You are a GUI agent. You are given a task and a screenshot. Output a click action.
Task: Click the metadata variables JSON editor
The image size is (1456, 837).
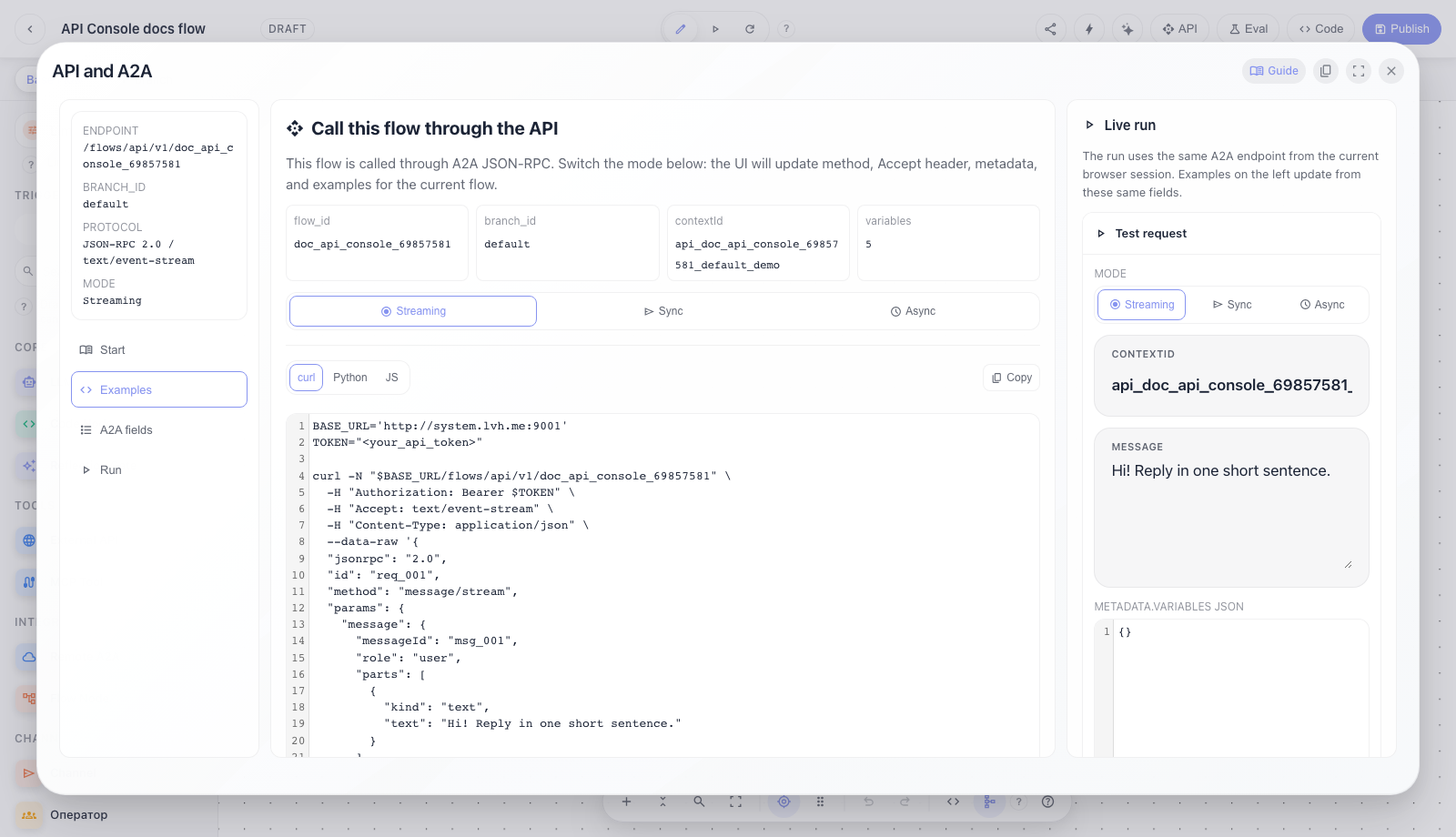[x=1231, y=689]
